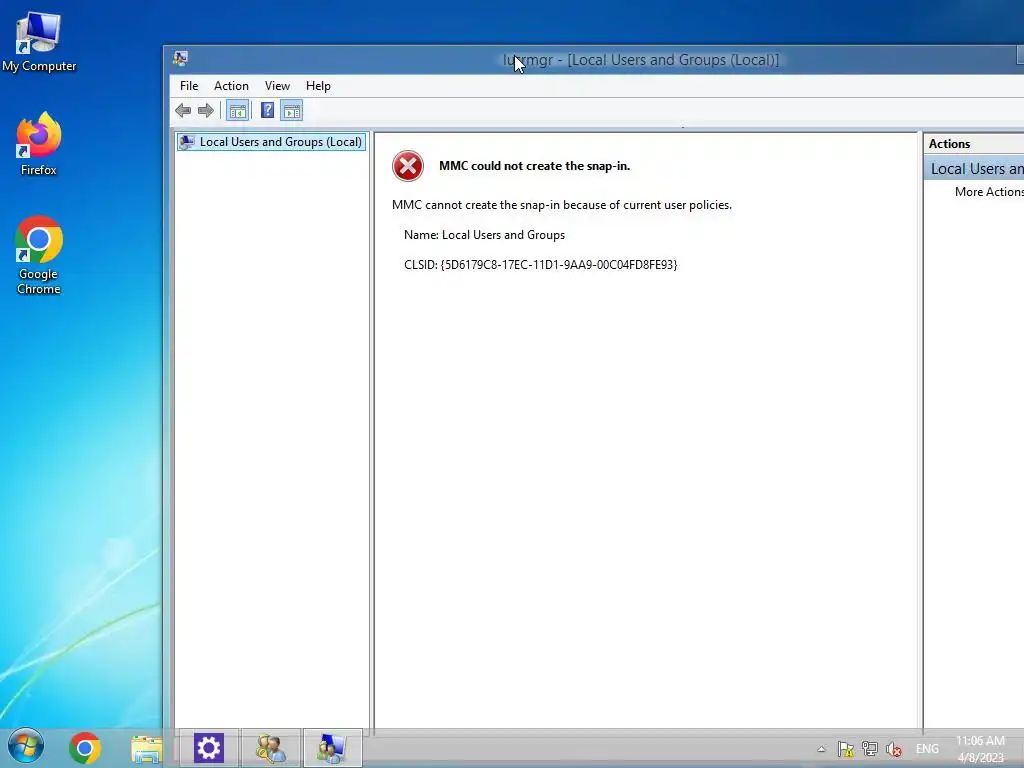Switch to the user accounts keys taskbar item

(270, 748)
